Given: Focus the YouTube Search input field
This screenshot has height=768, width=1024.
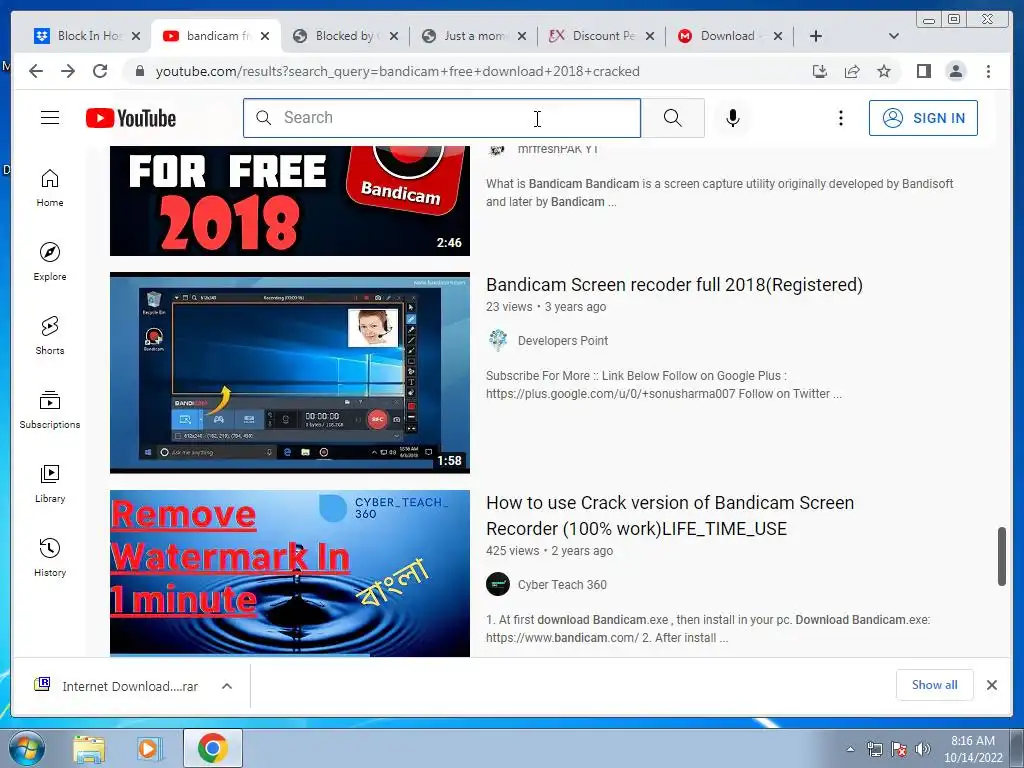Looking at the screenshot, I should point(442,118).
